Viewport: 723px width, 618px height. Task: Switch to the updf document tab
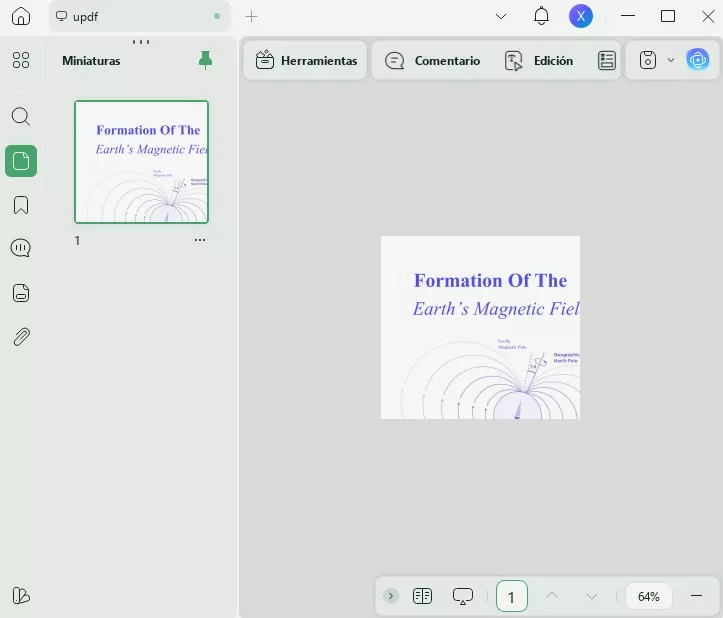tap(140, 17)
